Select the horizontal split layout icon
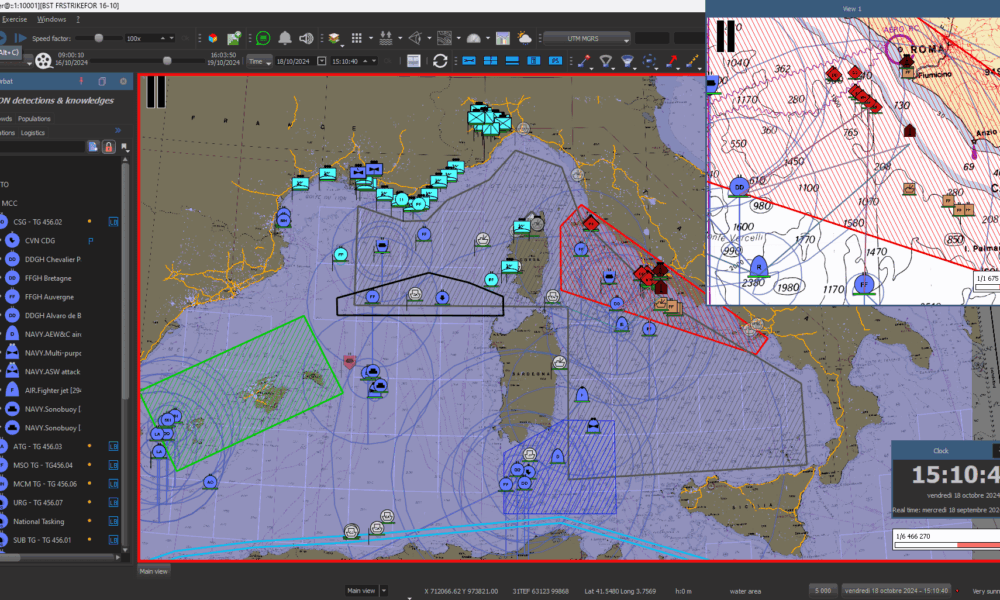Image resolution: width=1000 pixels, height=600 pixels. click(x=512, y=61)
